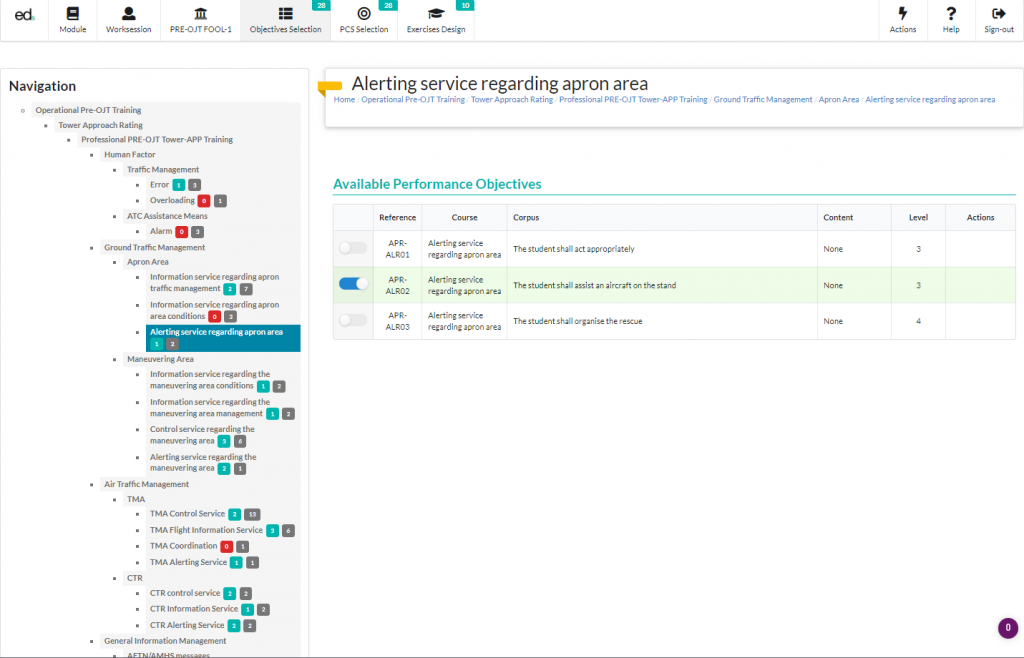Image resolution: width=1024 pixels, height=658 pixels.
Task: Open the Help question mark
Action: 951,14
